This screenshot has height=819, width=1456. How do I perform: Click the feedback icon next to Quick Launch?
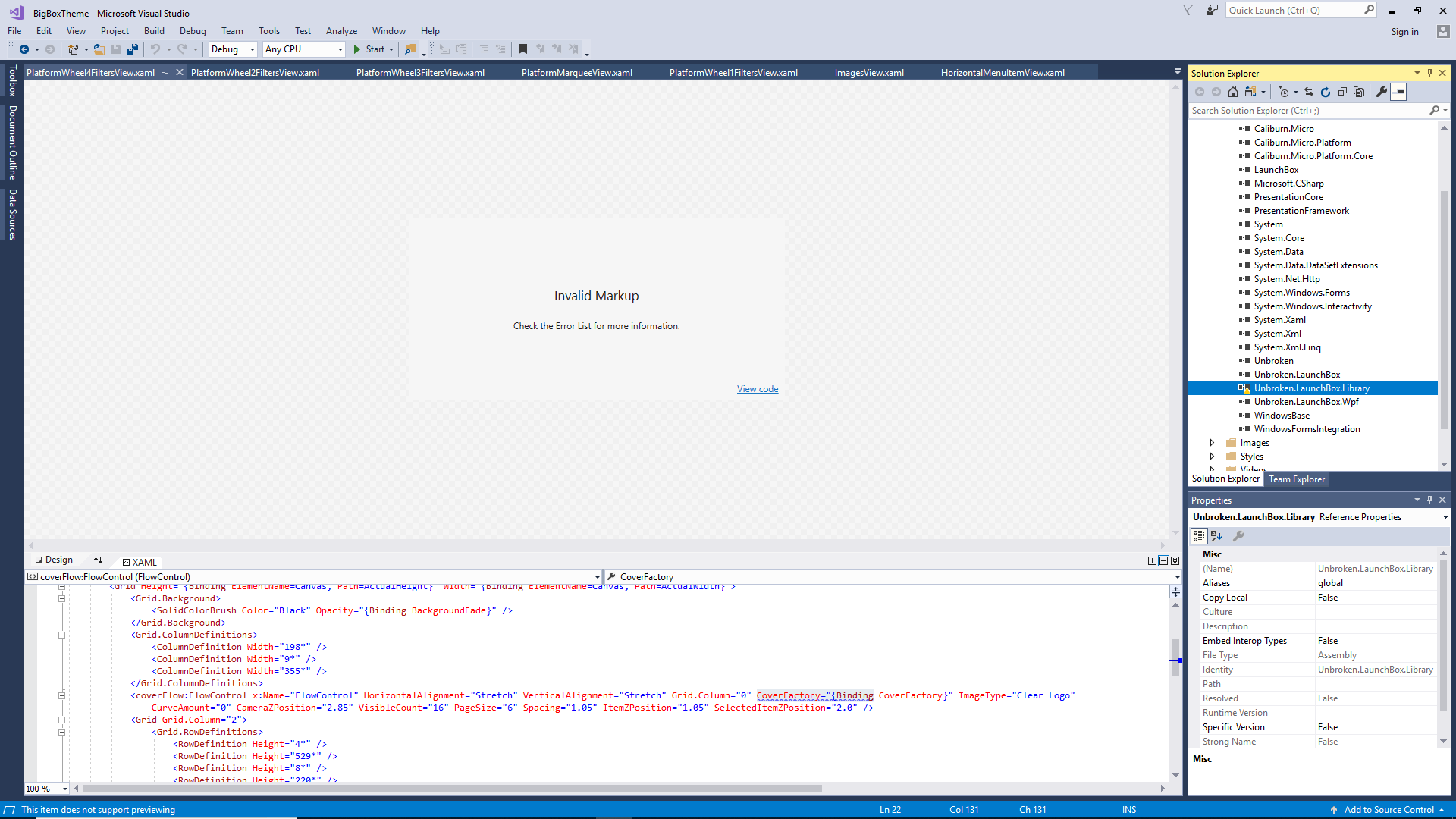coord(1213,11)
